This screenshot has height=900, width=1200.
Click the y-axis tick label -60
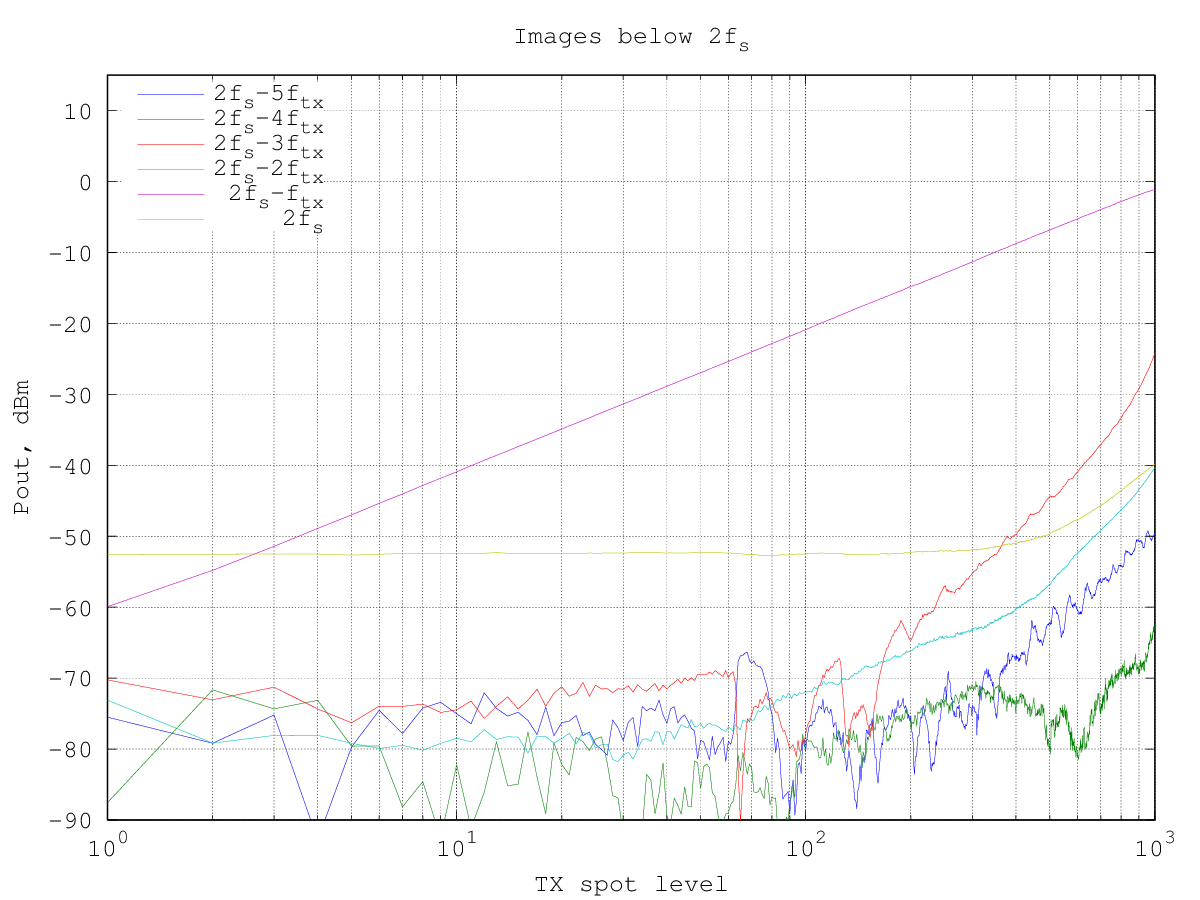pos(72,608)
